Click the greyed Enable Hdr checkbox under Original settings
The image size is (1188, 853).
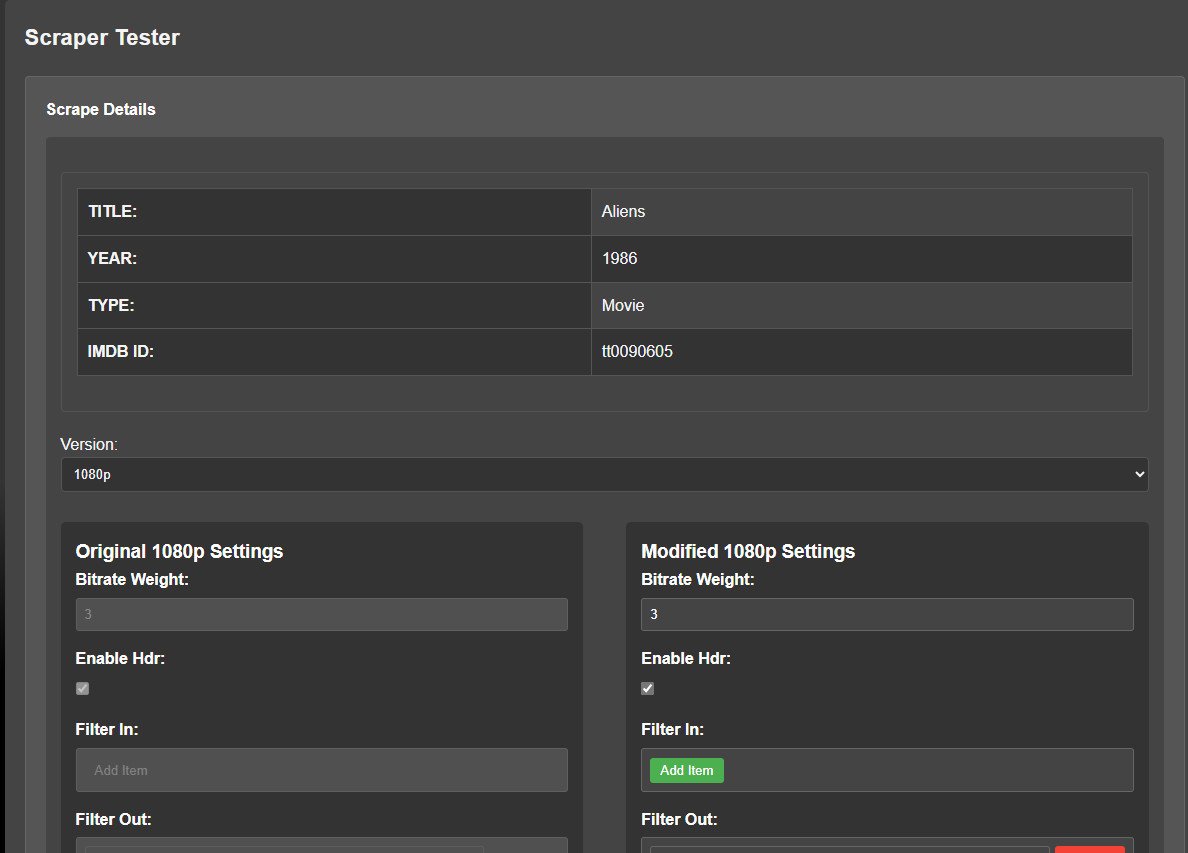83,689
